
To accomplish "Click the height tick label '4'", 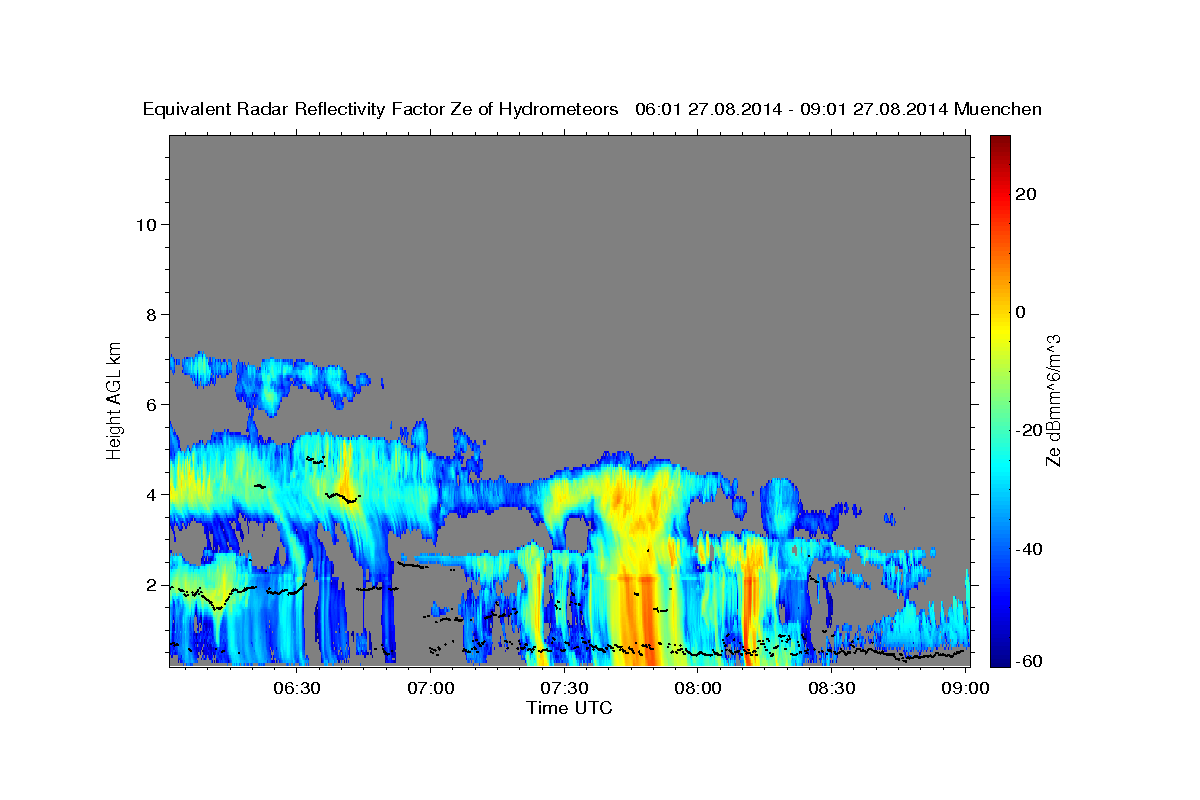I will (153, 495).
